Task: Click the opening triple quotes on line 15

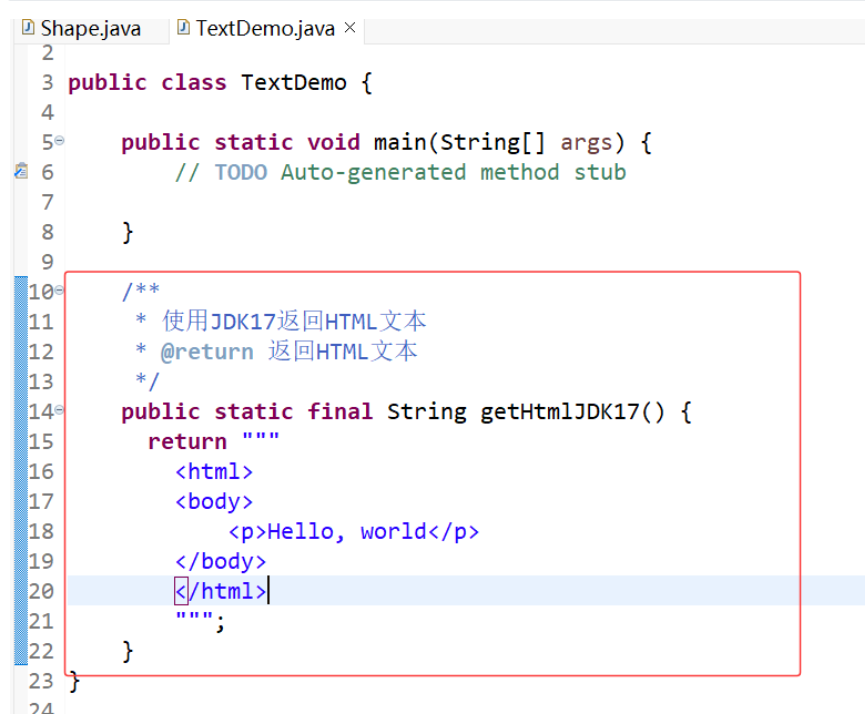Action: pos(261,437)
